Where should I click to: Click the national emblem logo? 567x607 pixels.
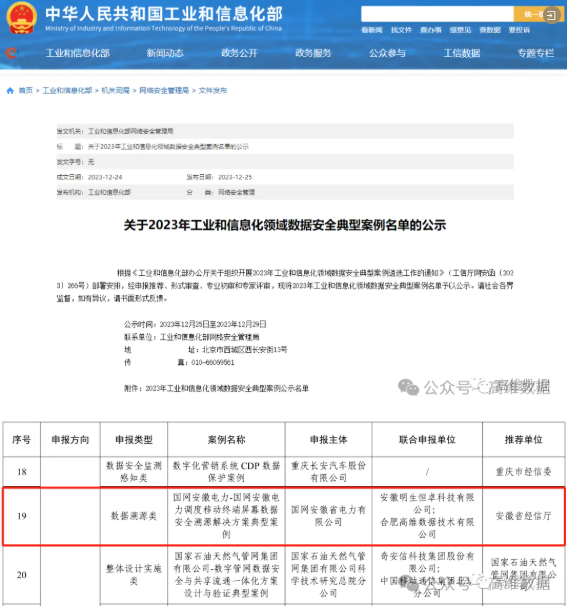(x=22, y=17)
